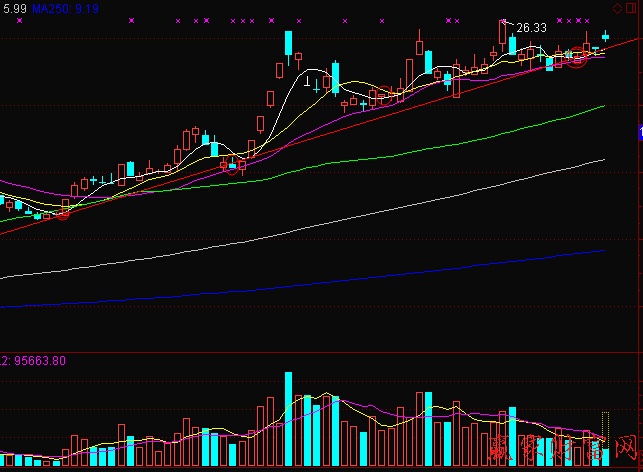Click the red diamond icon in top-right corner

616,7
